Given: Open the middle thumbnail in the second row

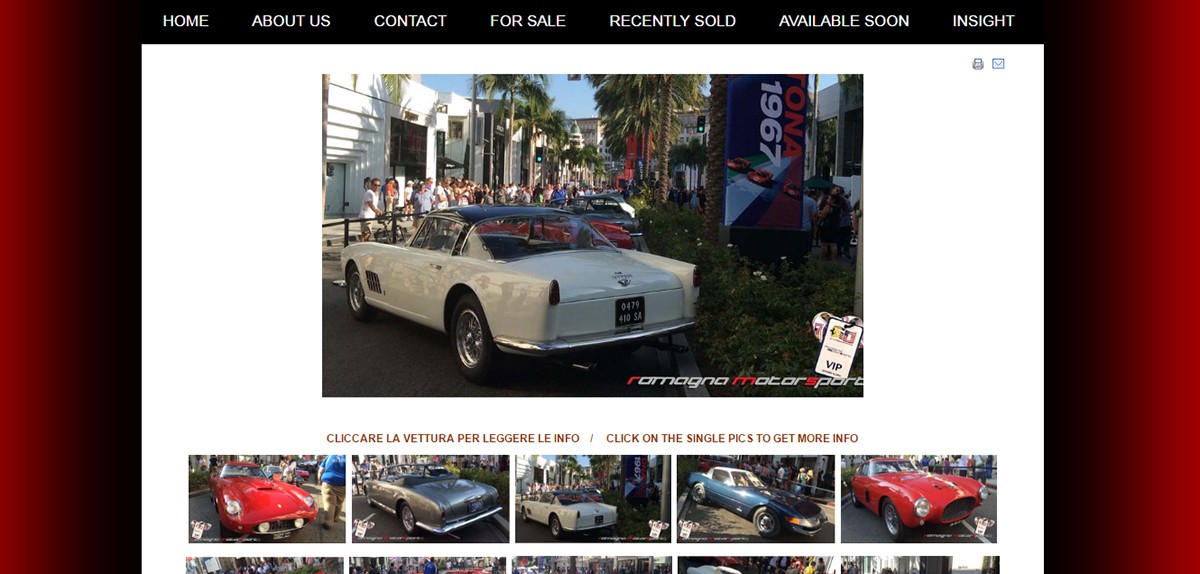Looking at the screenshot, I should pyautogui.click(x=592, y=565).
